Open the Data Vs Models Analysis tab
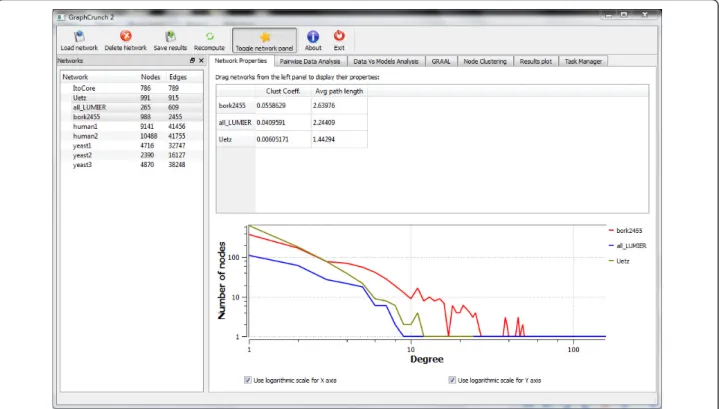Screen dimensions: 719x409 pyautogui.click(x=386, y=61)
